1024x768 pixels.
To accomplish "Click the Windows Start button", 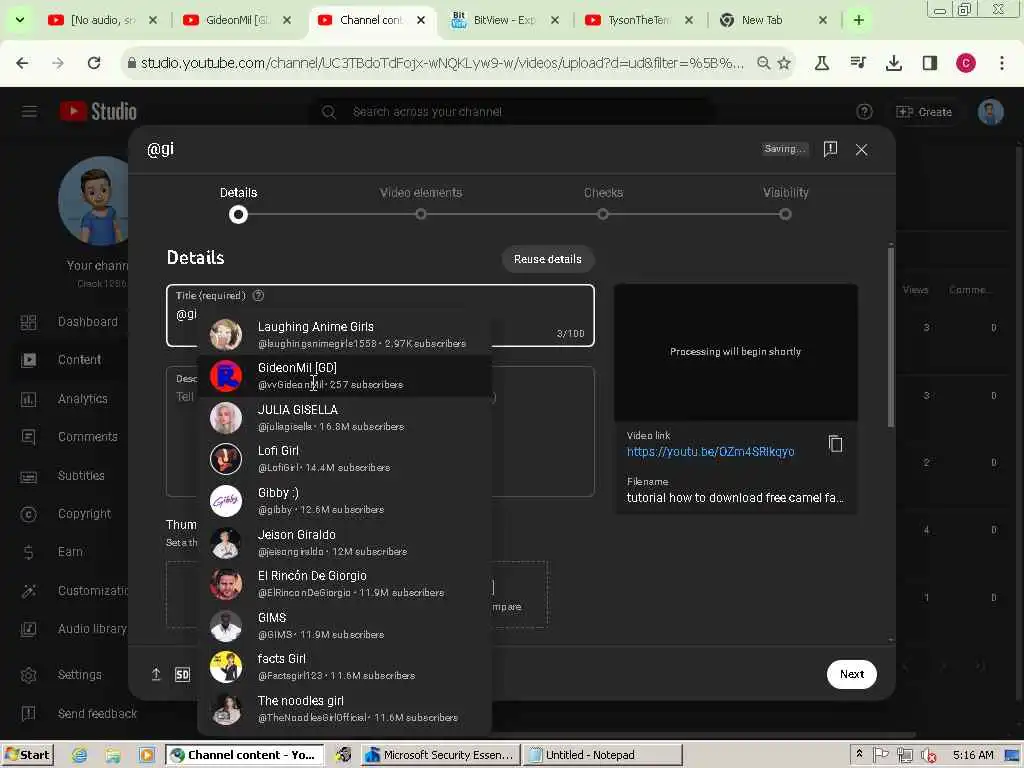I will point(27,755).
